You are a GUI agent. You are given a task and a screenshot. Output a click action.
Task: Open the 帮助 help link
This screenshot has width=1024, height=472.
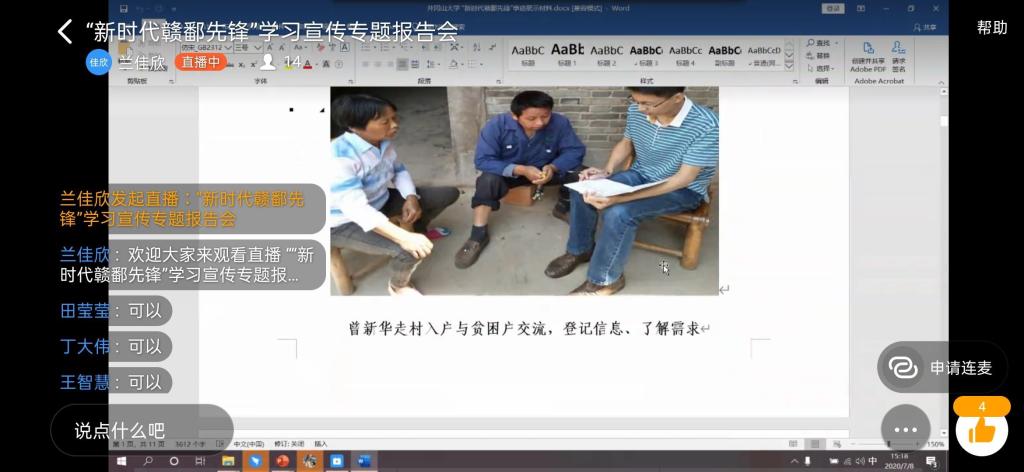(x=991, y=27)
